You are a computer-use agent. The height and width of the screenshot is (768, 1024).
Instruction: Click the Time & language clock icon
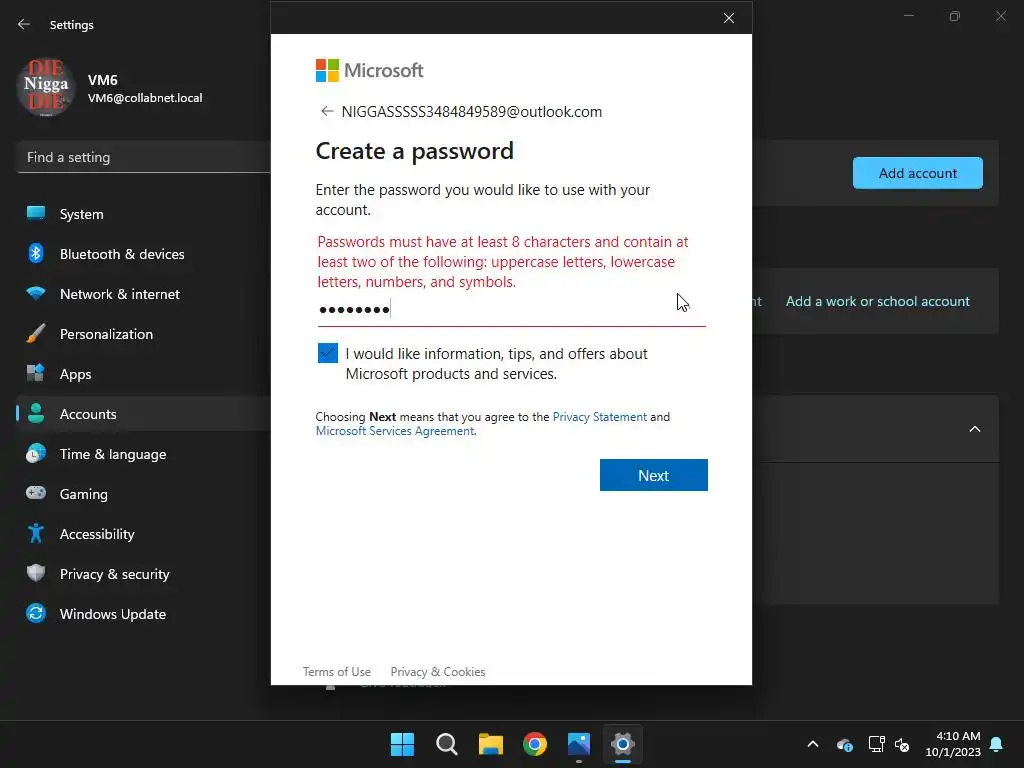[x=36, y=453]
